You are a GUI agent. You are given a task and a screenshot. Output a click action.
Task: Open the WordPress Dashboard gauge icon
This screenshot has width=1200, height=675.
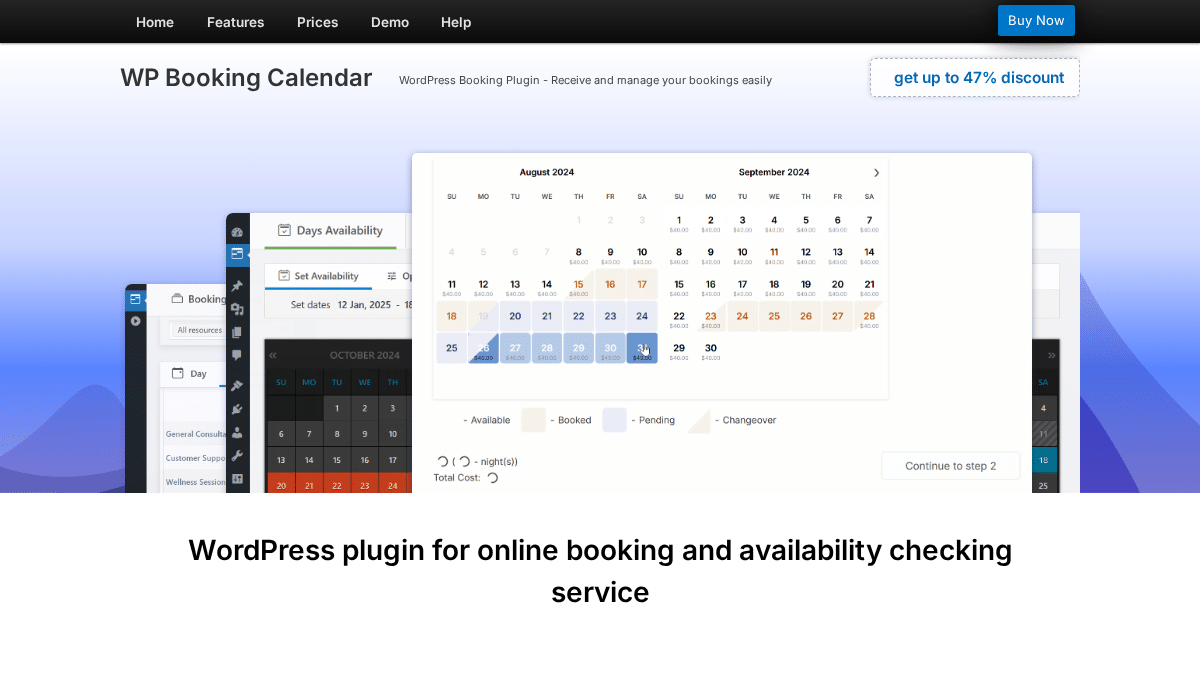237,232
